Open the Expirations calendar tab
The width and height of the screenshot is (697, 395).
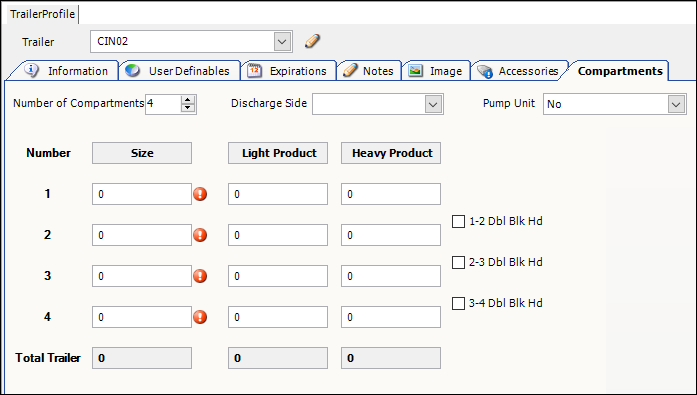click(x=288, y=71)
